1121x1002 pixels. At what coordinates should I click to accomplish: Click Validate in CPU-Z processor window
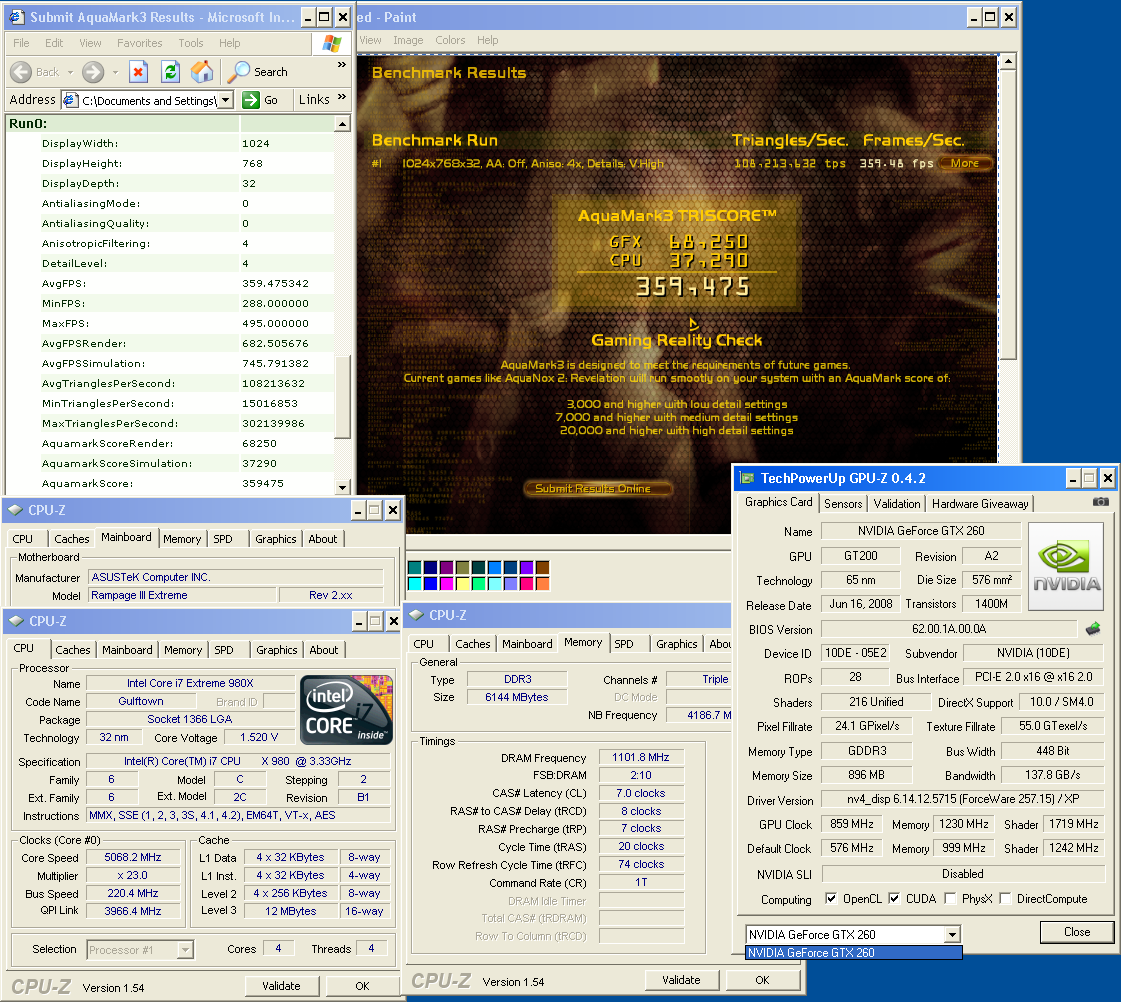(281, 986)
